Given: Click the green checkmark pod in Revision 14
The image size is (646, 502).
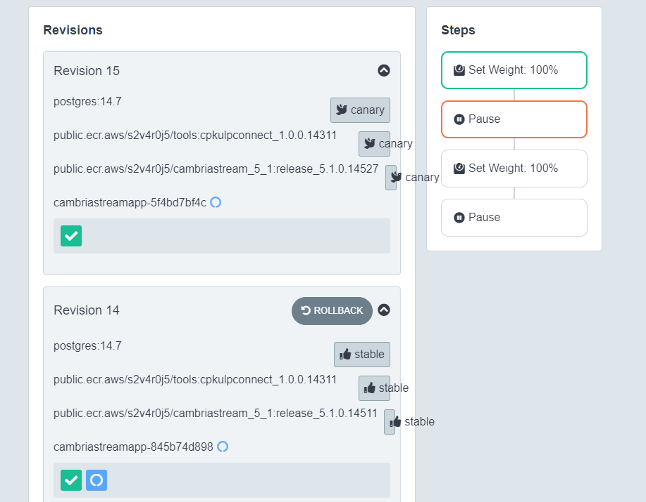Looking at the screenshot, I should click(x=71, y=480).
